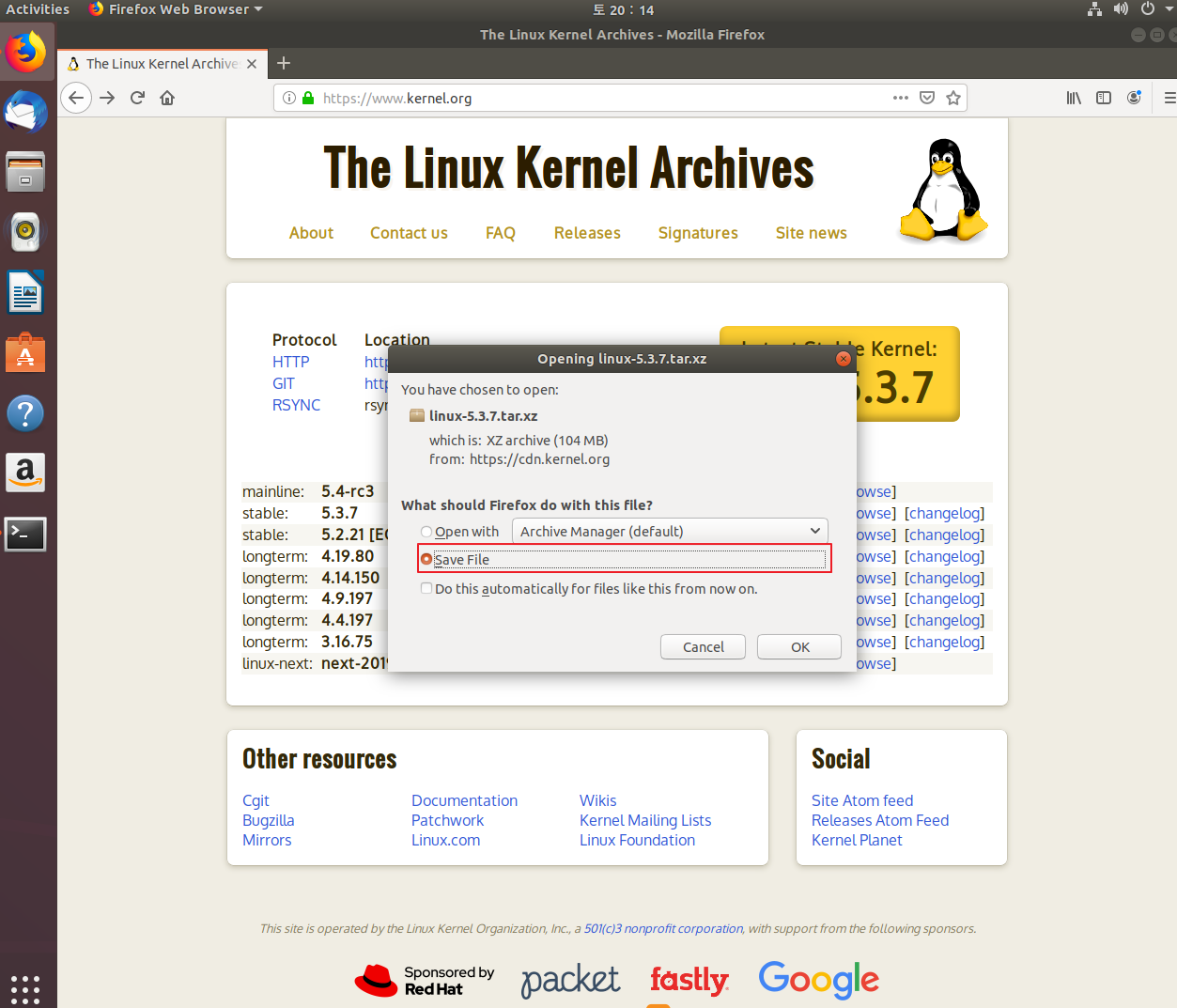Screen dimensions: 1177x1008
Task: Open the Firefox Web Browser app menu
Action: coord(176,9)
